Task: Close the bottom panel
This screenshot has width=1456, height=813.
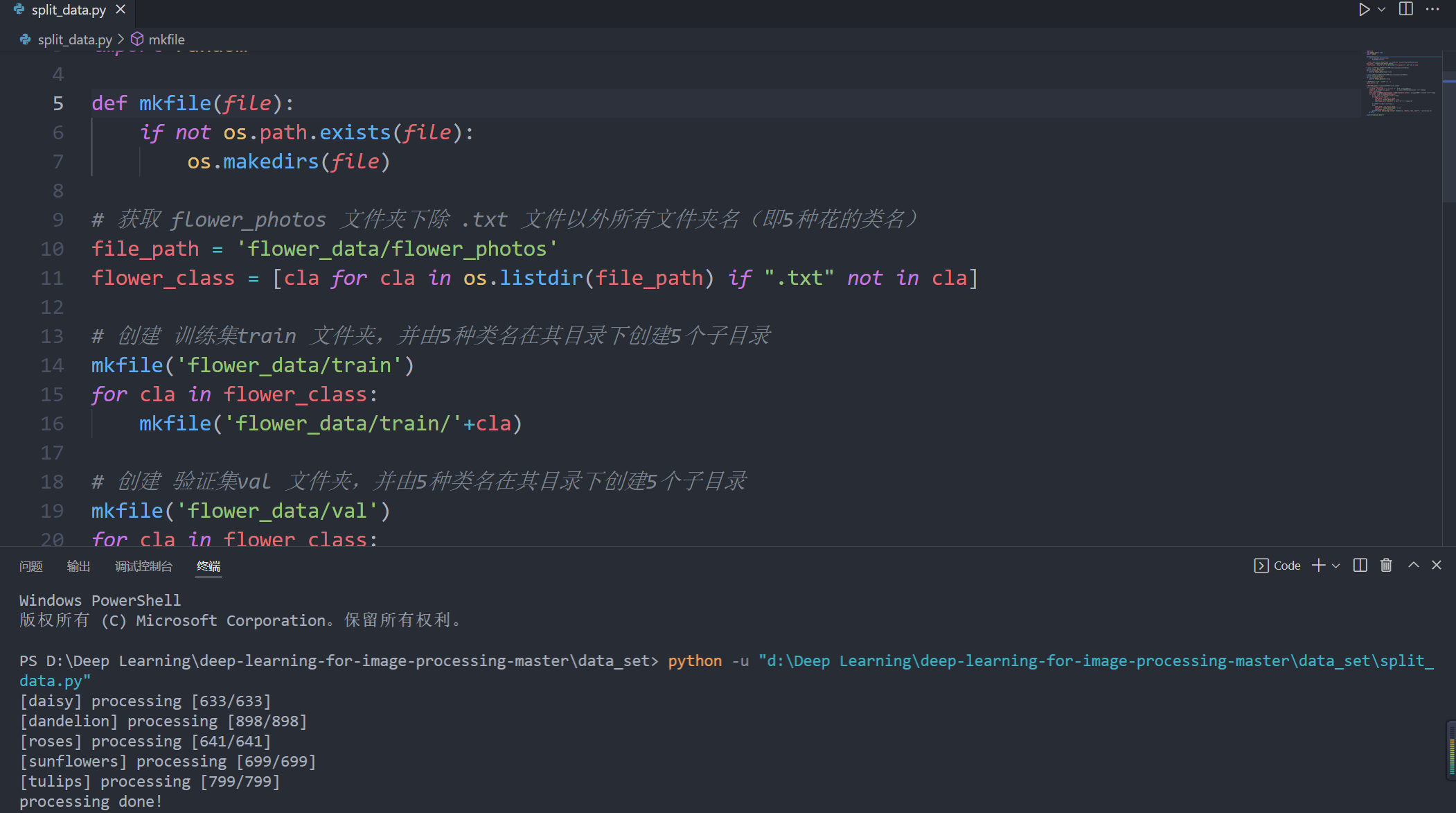Action: [1437, 565]
